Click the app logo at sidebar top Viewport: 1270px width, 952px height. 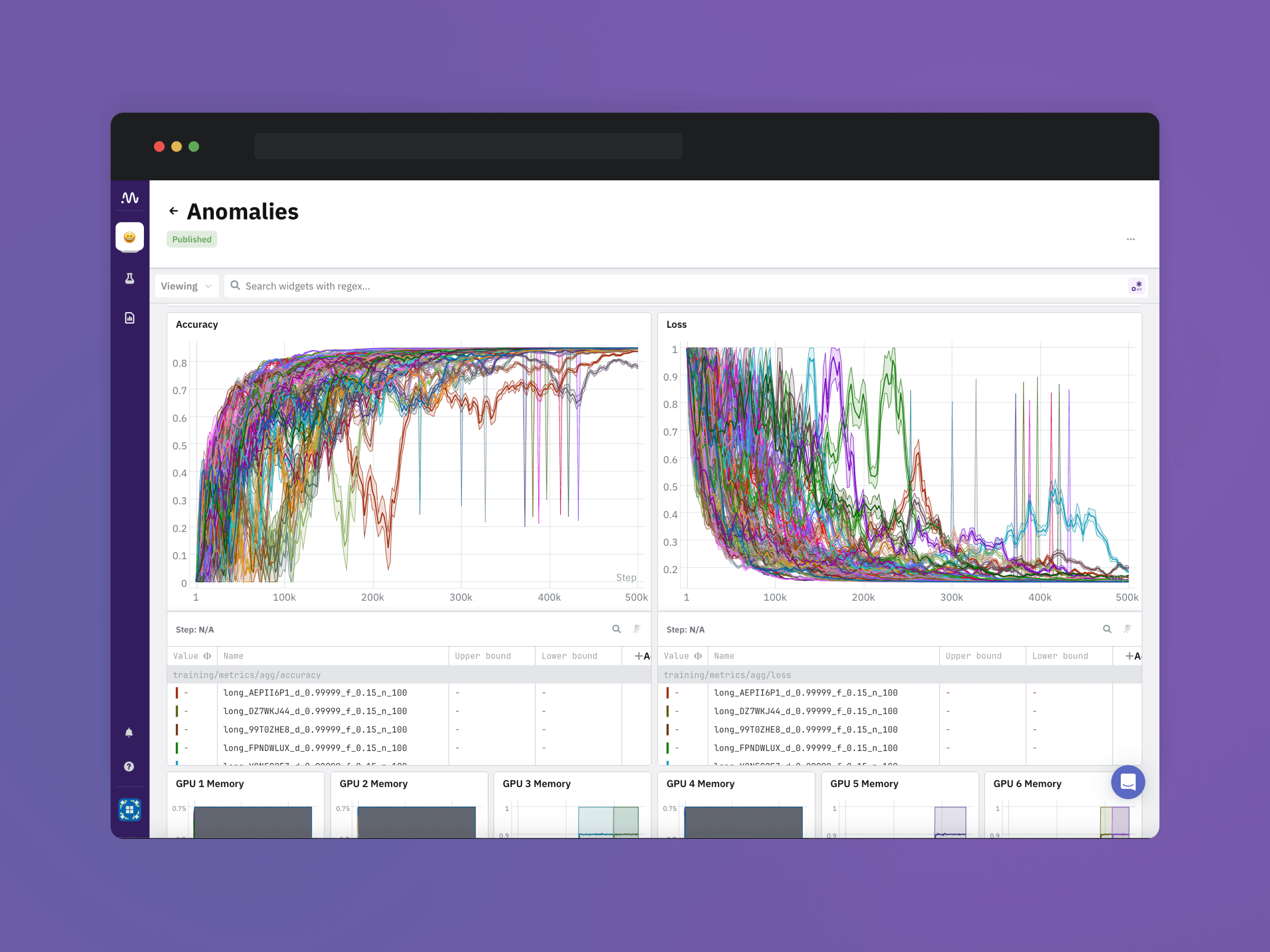[130, 198]
